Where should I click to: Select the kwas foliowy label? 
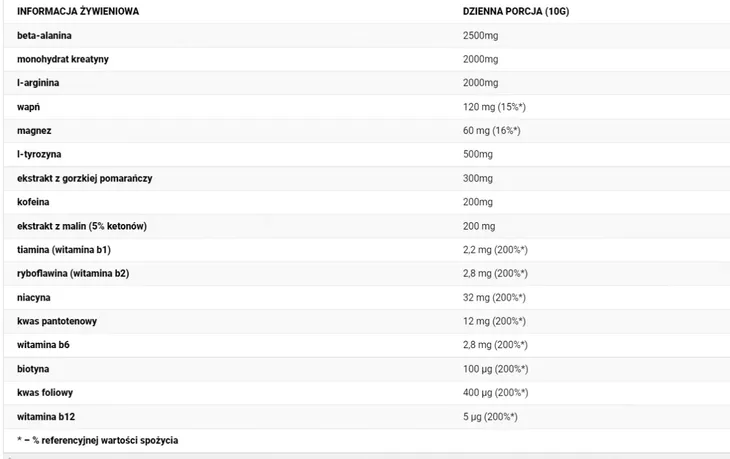pyautogui.click(x=45, y=393)
